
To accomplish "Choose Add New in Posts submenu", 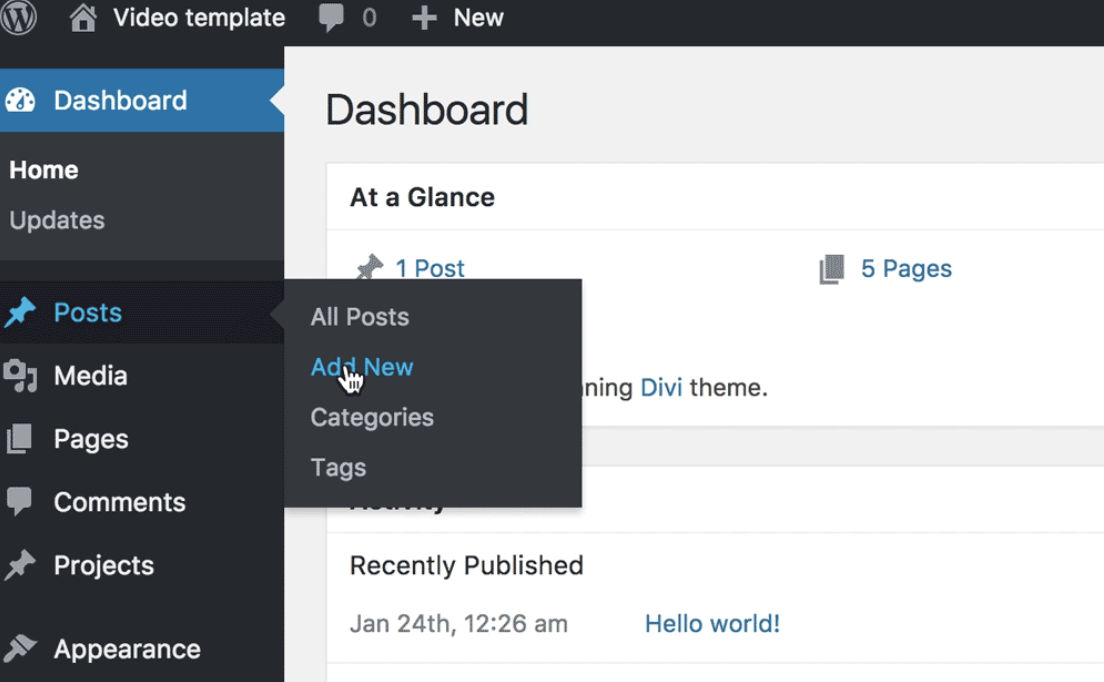I will [362, 367].
